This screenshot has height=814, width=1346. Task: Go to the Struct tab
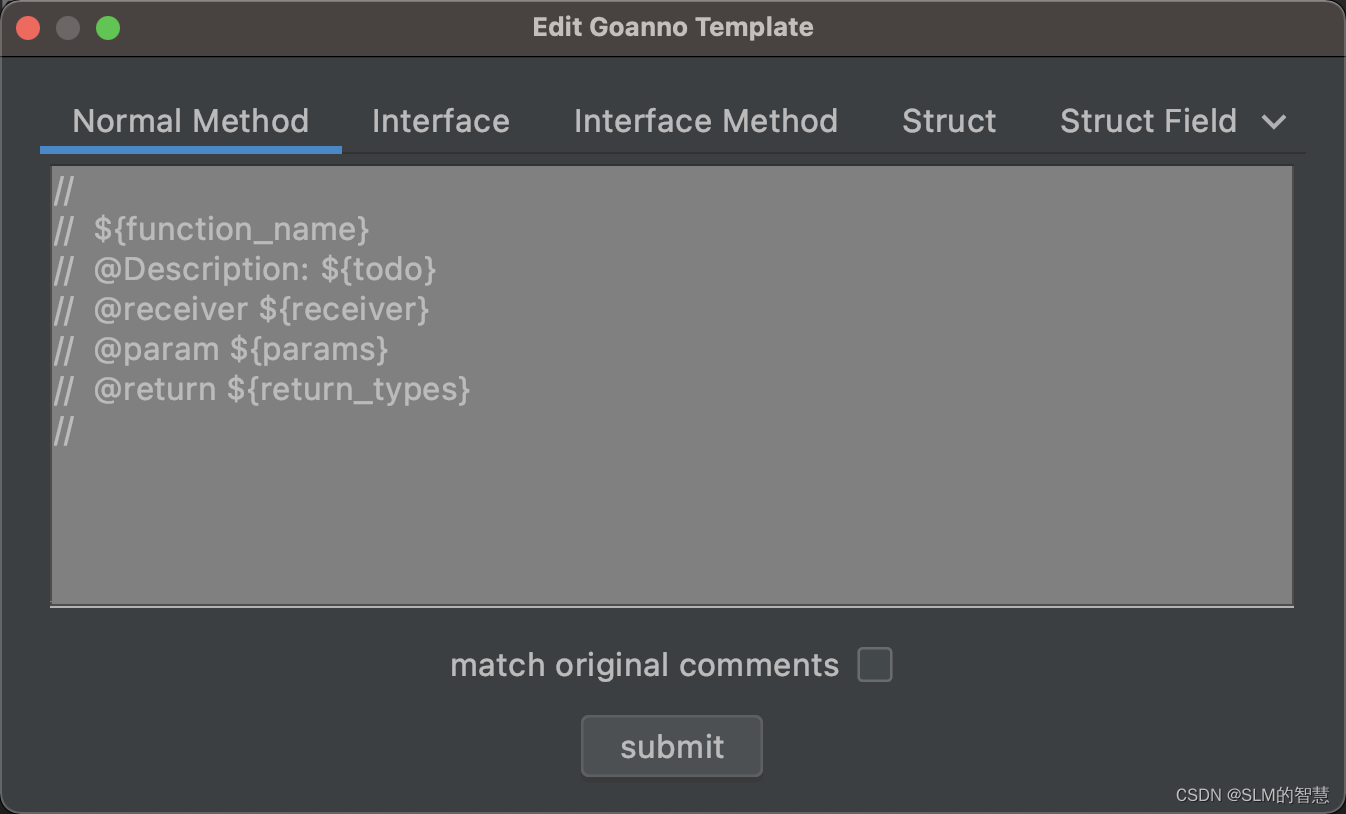click(x=949, y=122)
